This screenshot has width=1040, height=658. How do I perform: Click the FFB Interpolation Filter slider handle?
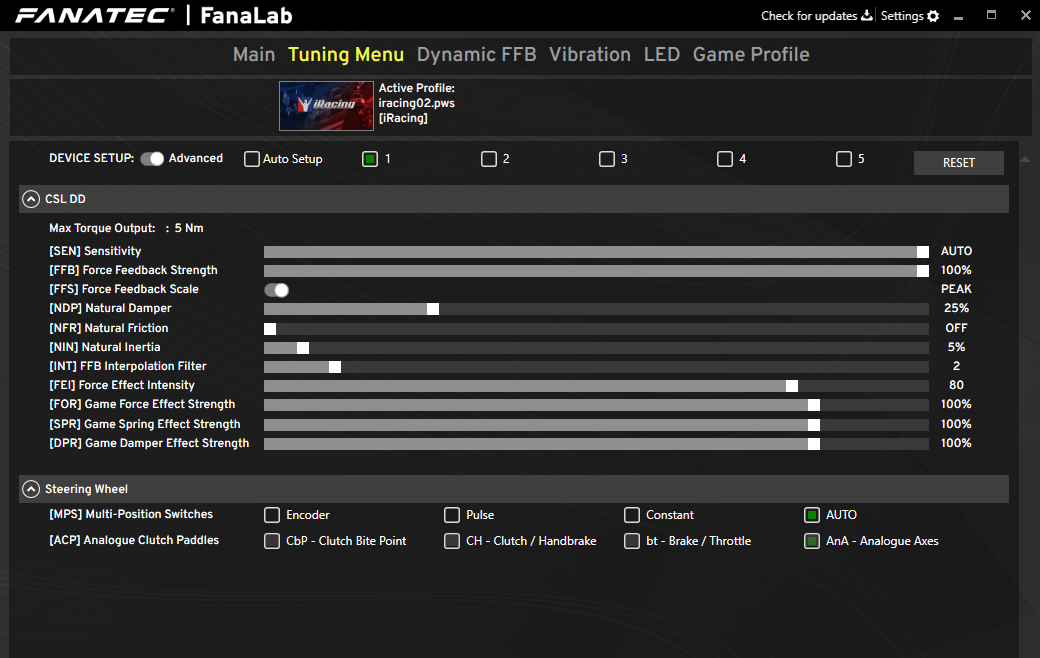[335, 367]
